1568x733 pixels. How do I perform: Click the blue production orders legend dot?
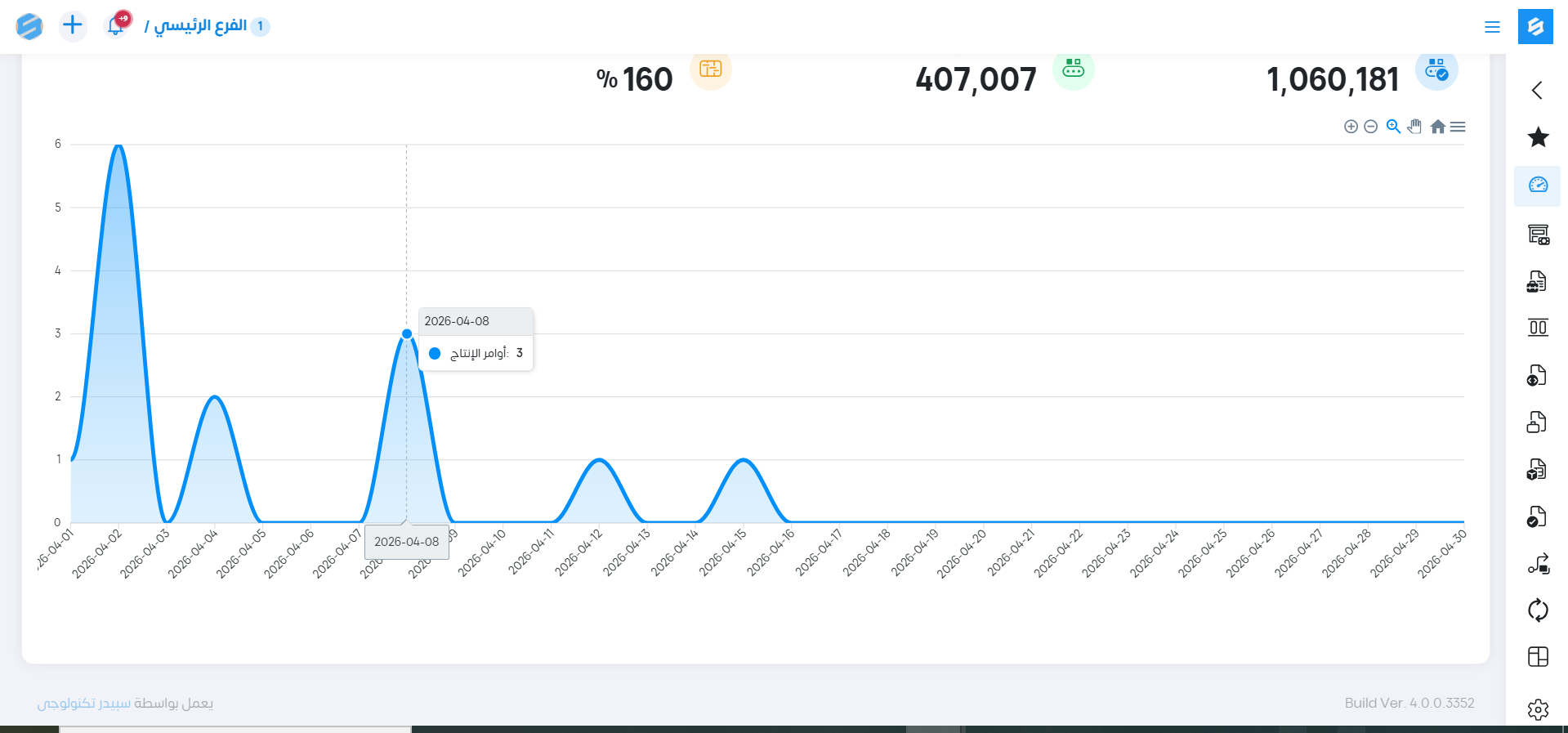pyautogui.click(x=435, y=354)
